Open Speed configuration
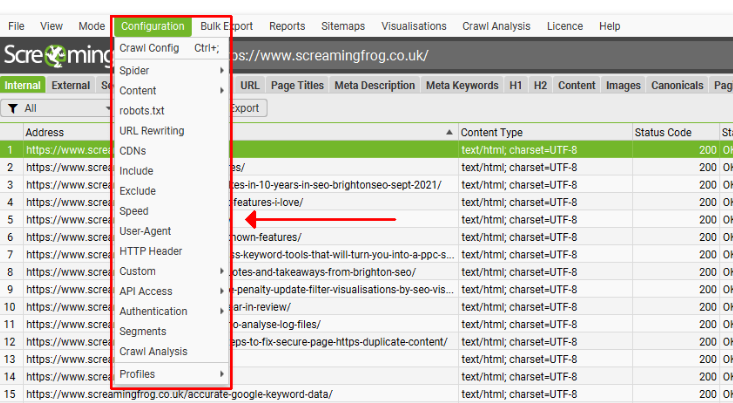The width and height of the screenshot is (733, 403). pos(171,211)
